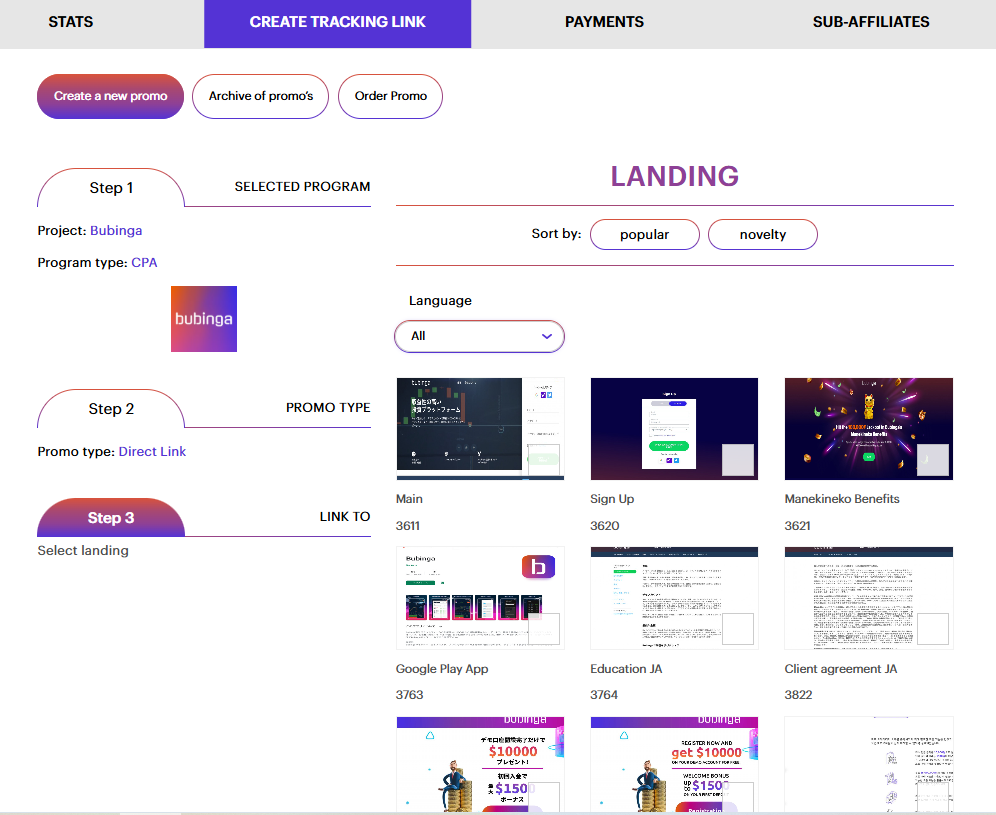Open the SUB-AFFILIATES tab
996x815 pixels.
tap(871, 22)
